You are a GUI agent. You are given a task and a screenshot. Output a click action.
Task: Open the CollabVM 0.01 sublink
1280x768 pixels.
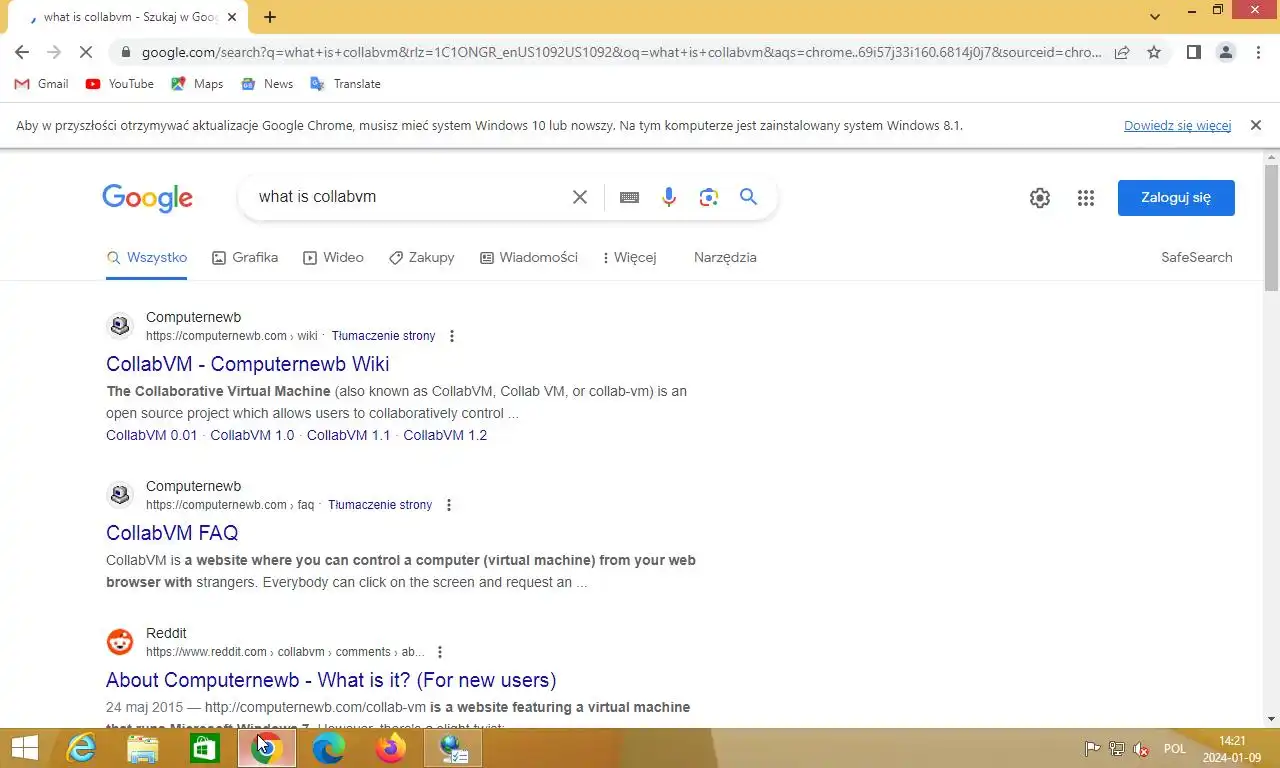(152, 435)
